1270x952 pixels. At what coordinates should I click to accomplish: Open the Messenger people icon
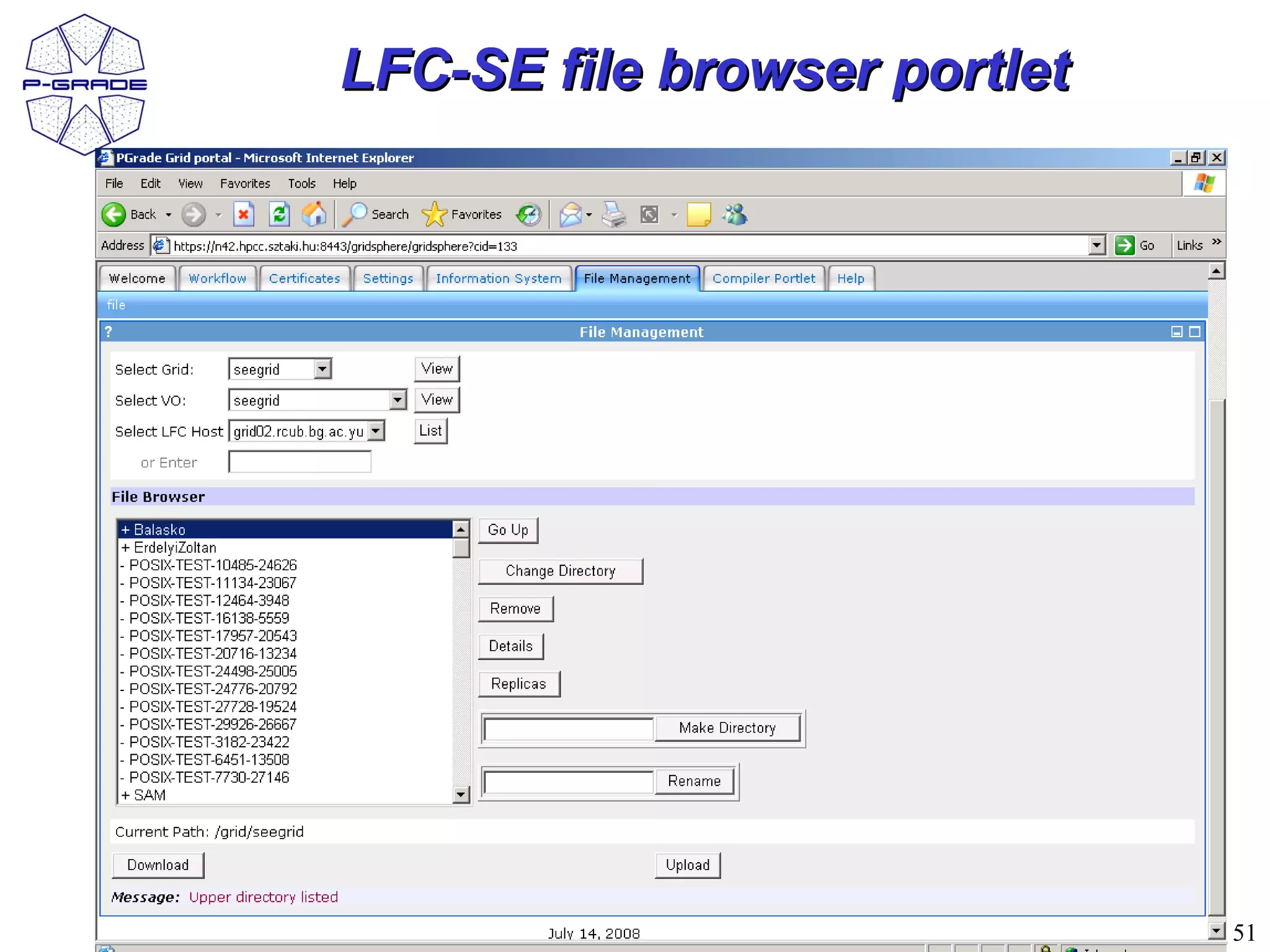tap(735, 214)
